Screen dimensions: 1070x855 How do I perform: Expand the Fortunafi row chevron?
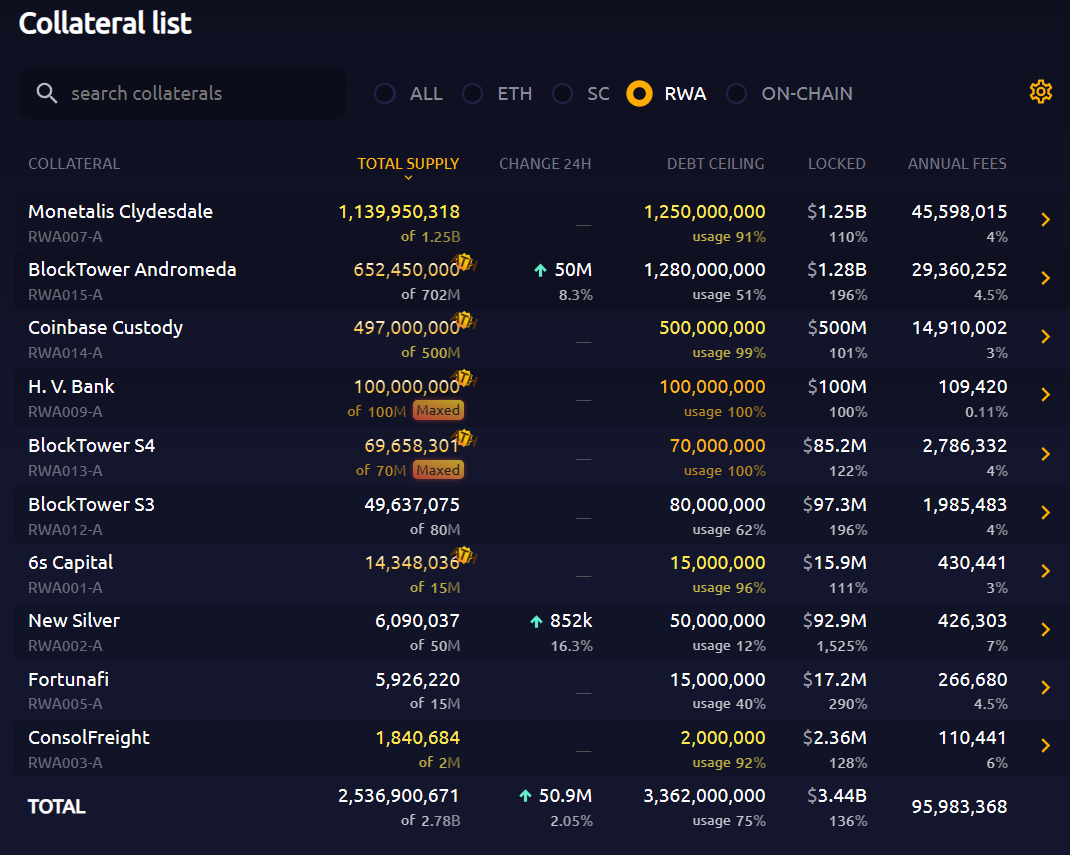pos(1046,688)
